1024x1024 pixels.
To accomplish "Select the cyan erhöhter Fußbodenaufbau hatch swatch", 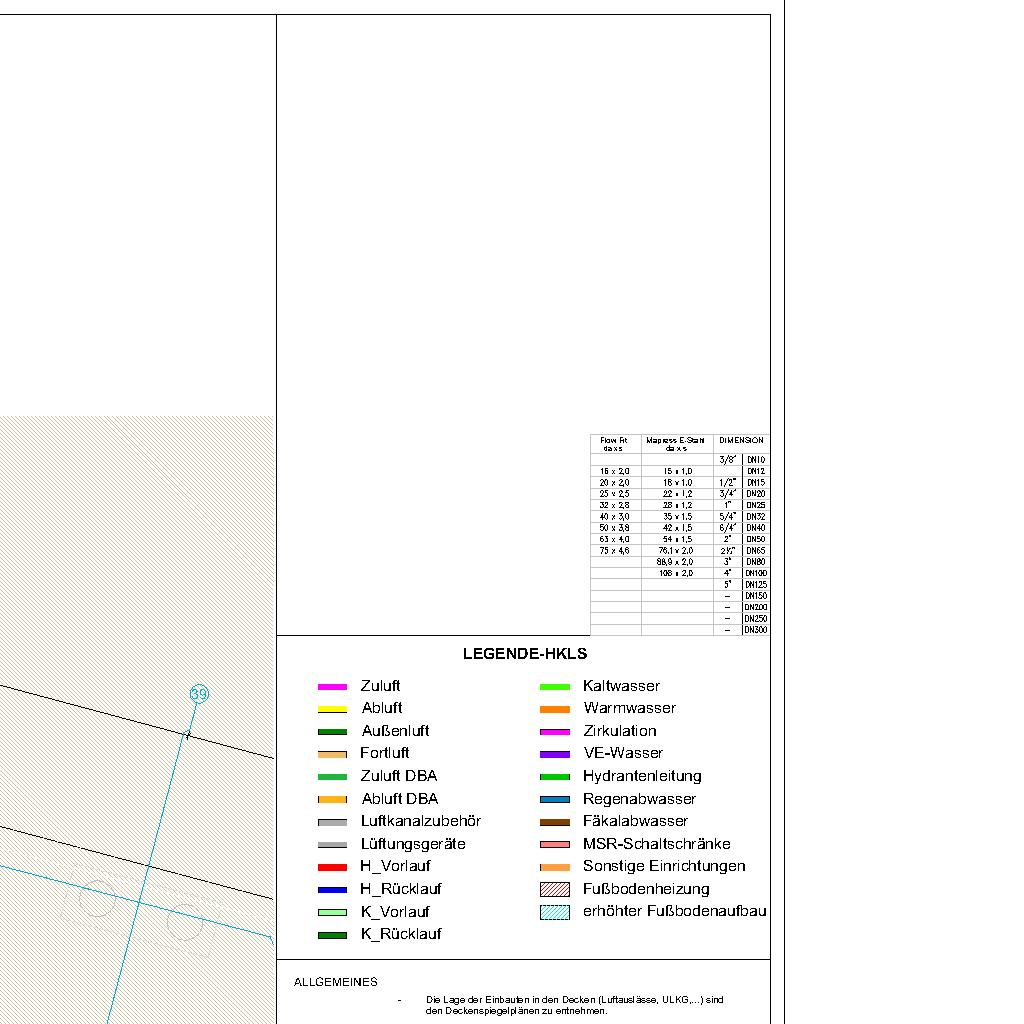I will tap(554, 912).
